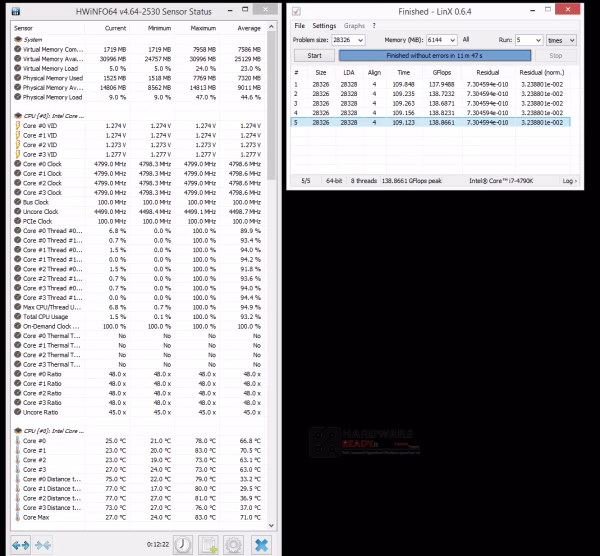Open the times unit dropdown
The height and width of the screenshot is (556, 600).
tap(561, 40)
